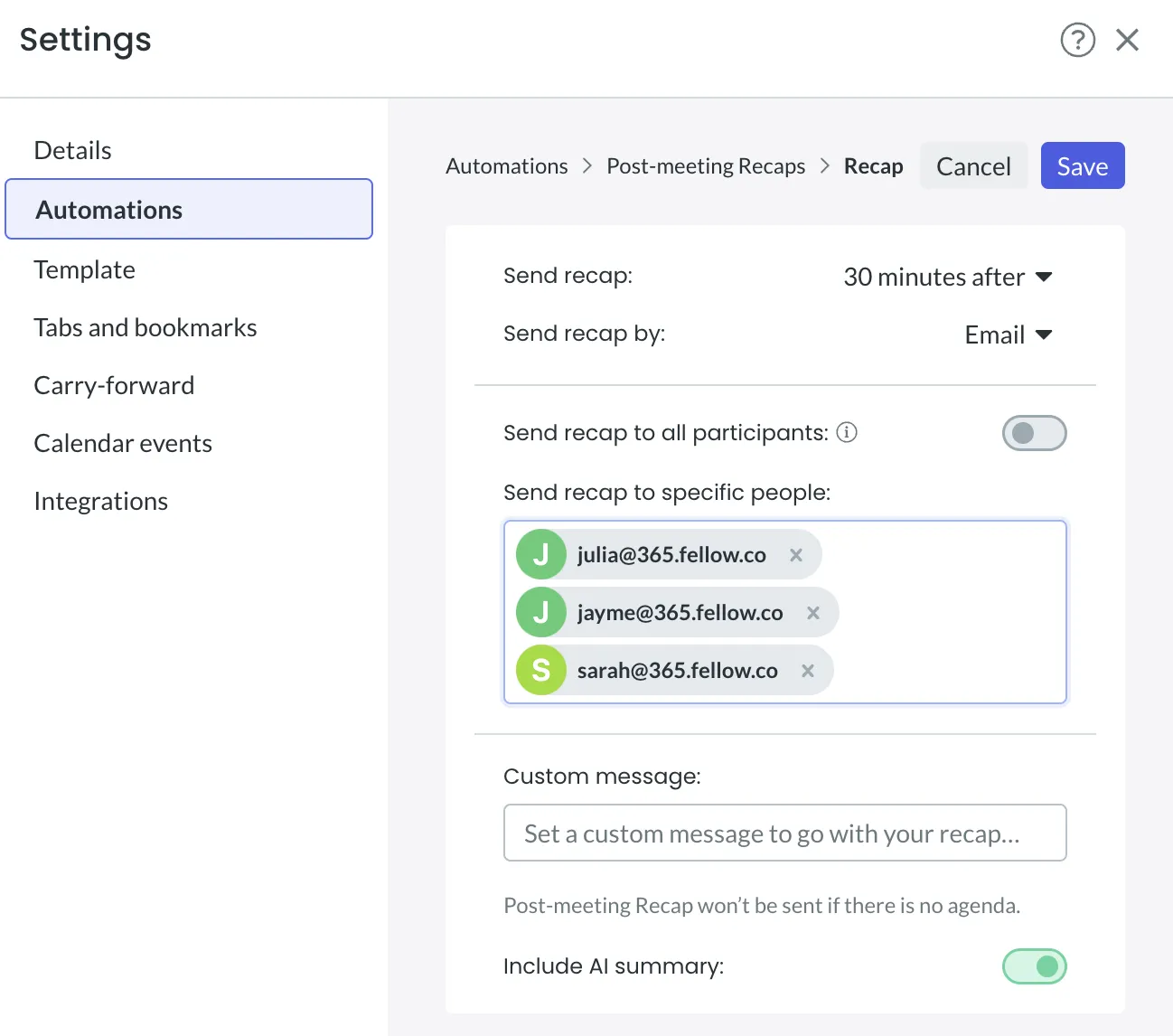The image size is (1173, 1036).
Task: Remove jayme@365.fellow.co from recipients
Action: (x=813, y=613)
